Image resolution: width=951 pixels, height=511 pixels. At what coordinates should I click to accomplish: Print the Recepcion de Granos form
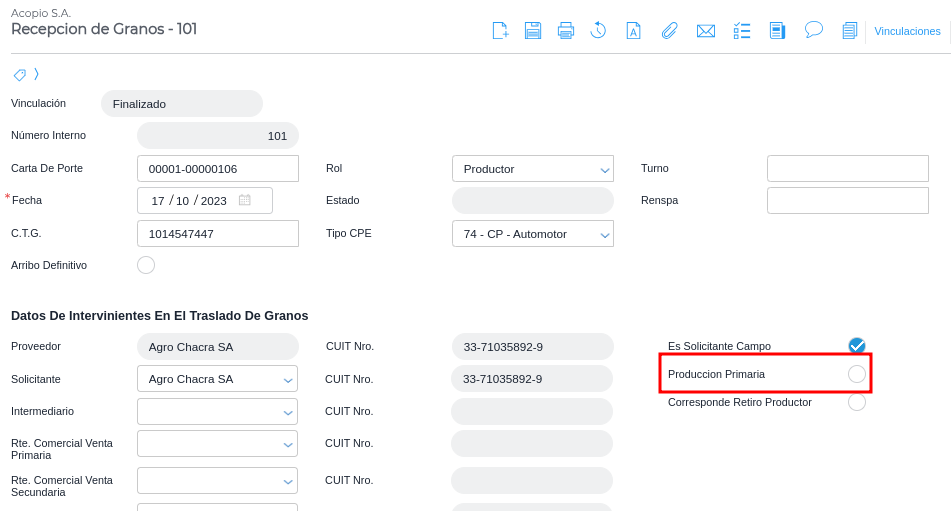pyautogui.click(x=566, y=31)
